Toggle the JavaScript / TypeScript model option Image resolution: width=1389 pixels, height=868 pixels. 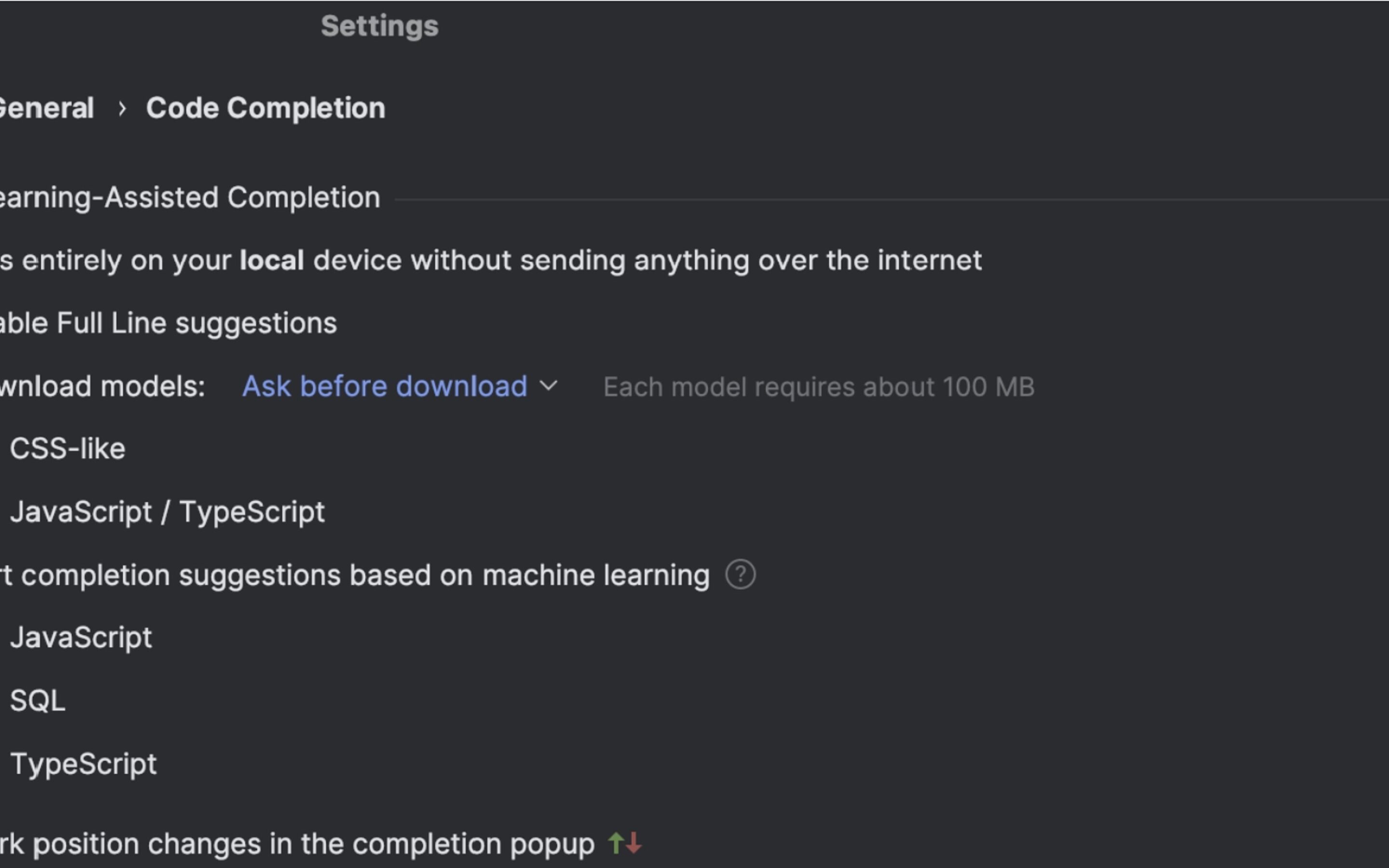point(168,512)
